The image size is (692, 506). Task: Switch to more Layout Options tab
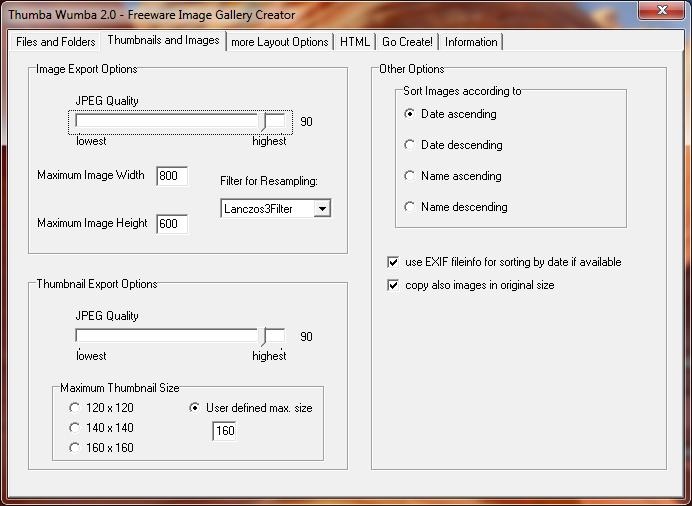coord(279,42)
